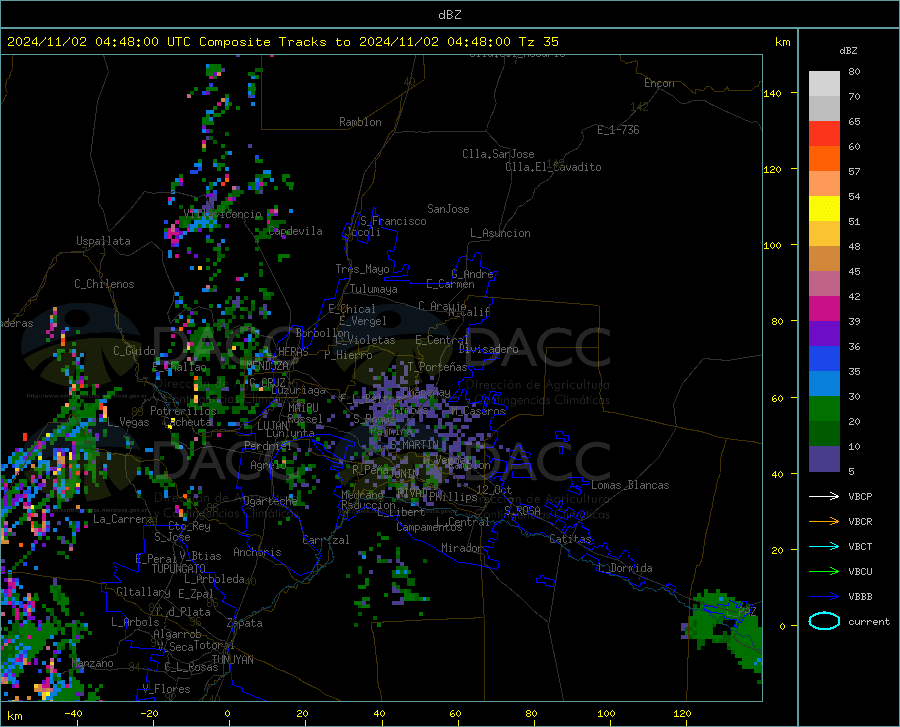Click the Catitas map label

pos(570,539)
